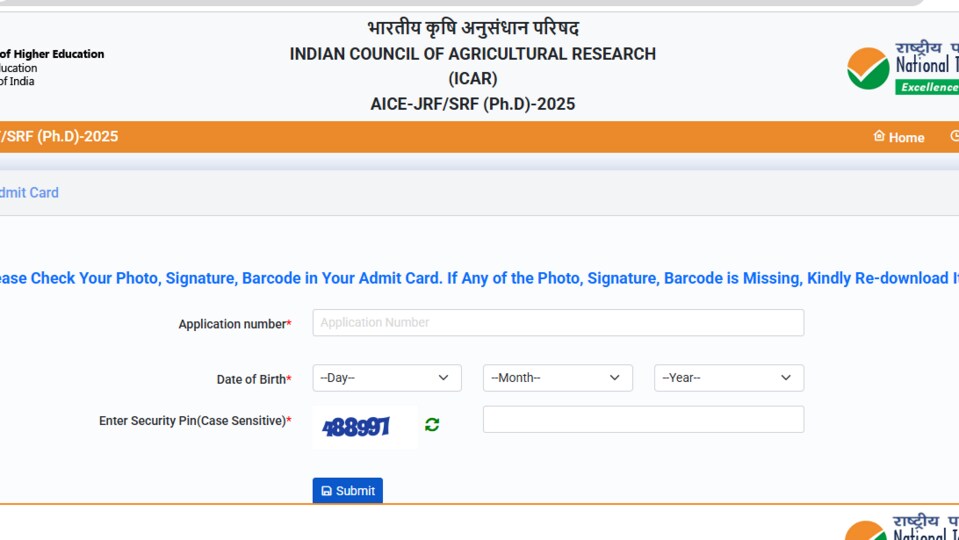The width and height of the screenshot is (959, 540).
Task: Focus the Application Number field
Action: pos(558,322)
